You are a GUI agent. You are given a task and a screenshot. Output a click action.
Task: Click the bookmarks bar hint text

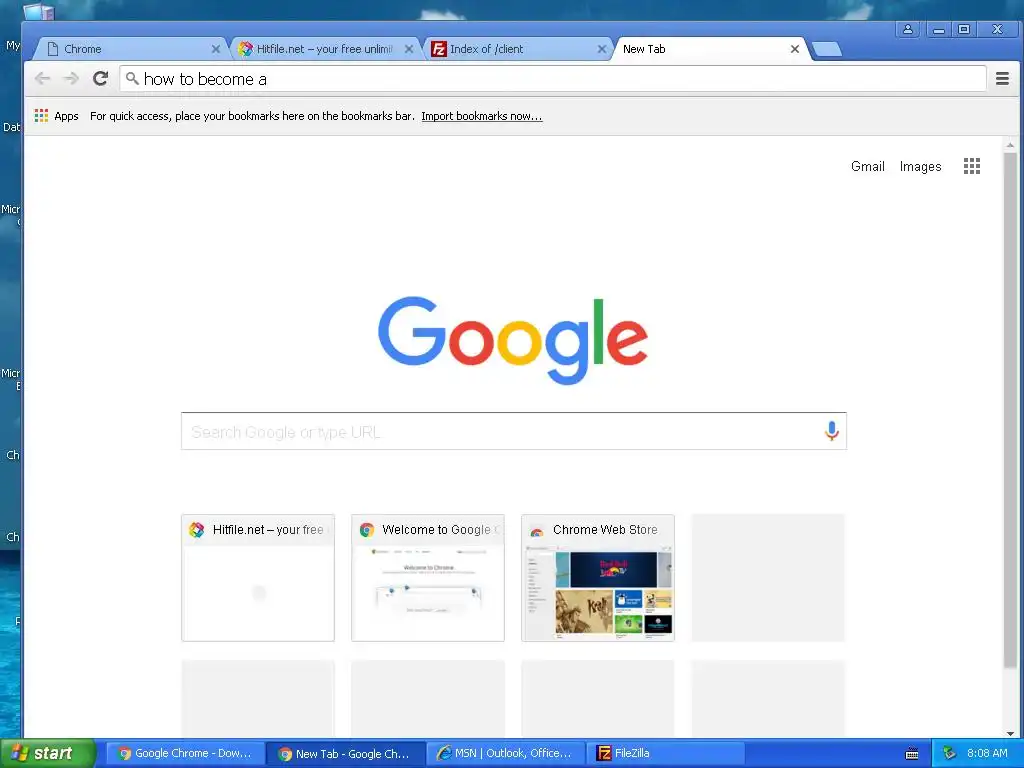coord(252,116)
